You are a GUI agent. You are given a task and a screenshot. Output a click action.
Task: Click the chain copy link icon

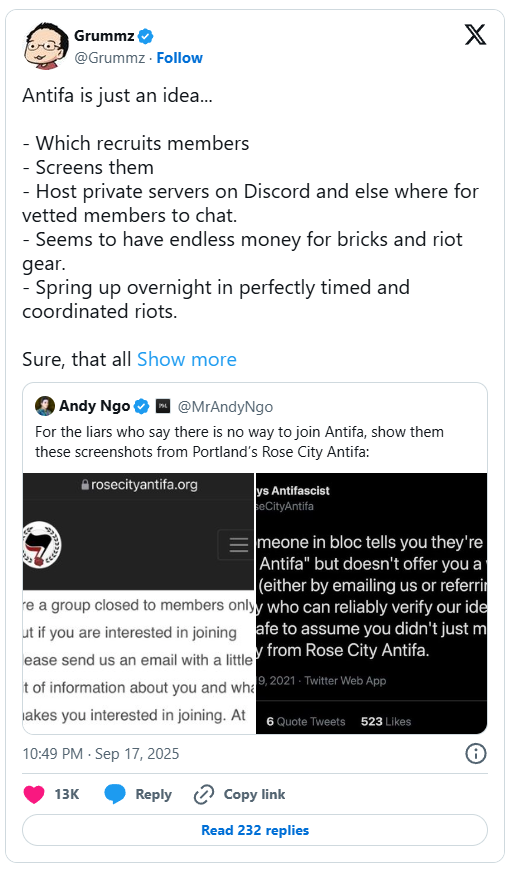[x=204, y=794]
